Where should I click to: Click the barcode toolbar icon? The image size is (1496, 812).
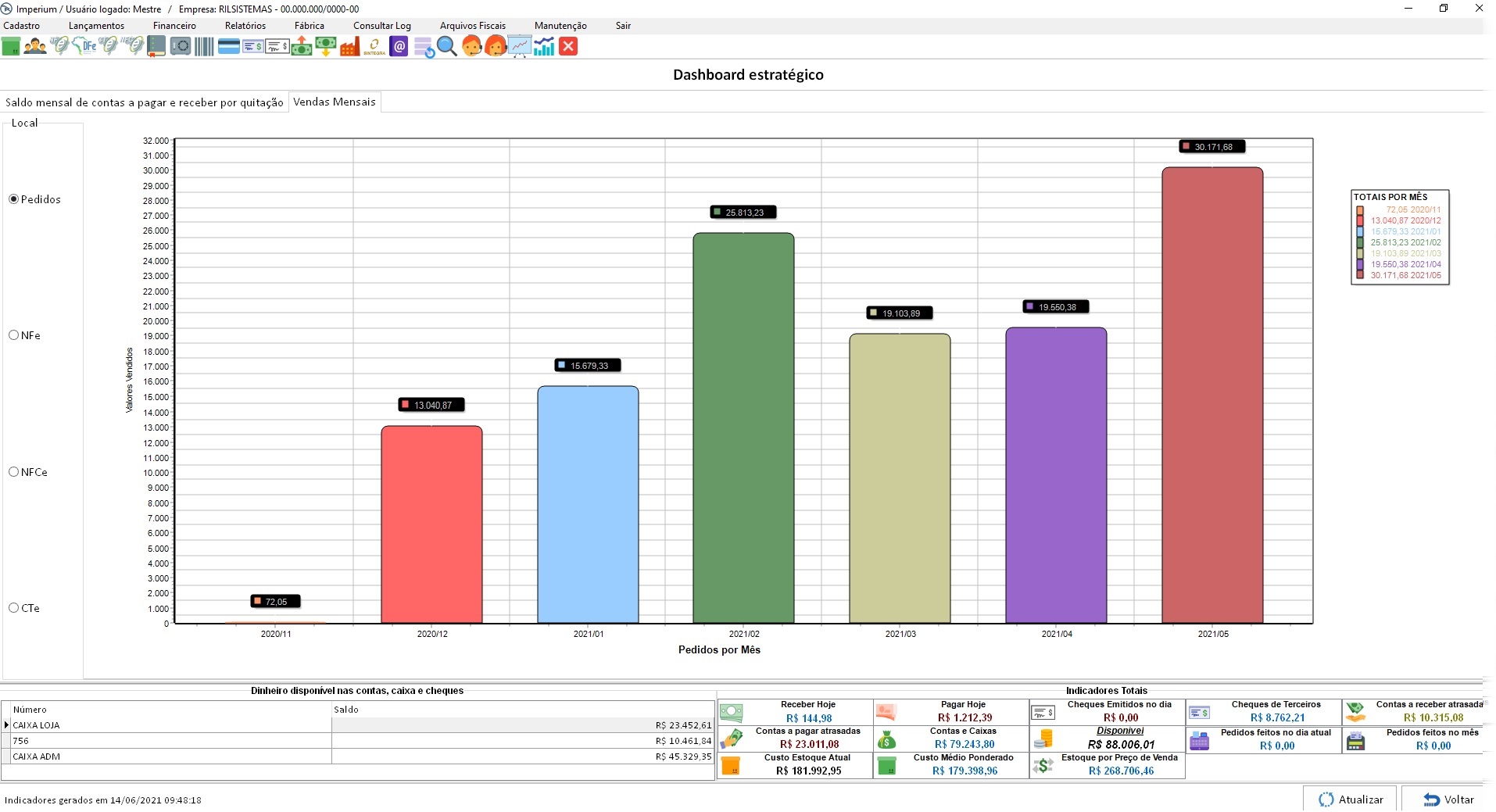(x=204, y=47)
